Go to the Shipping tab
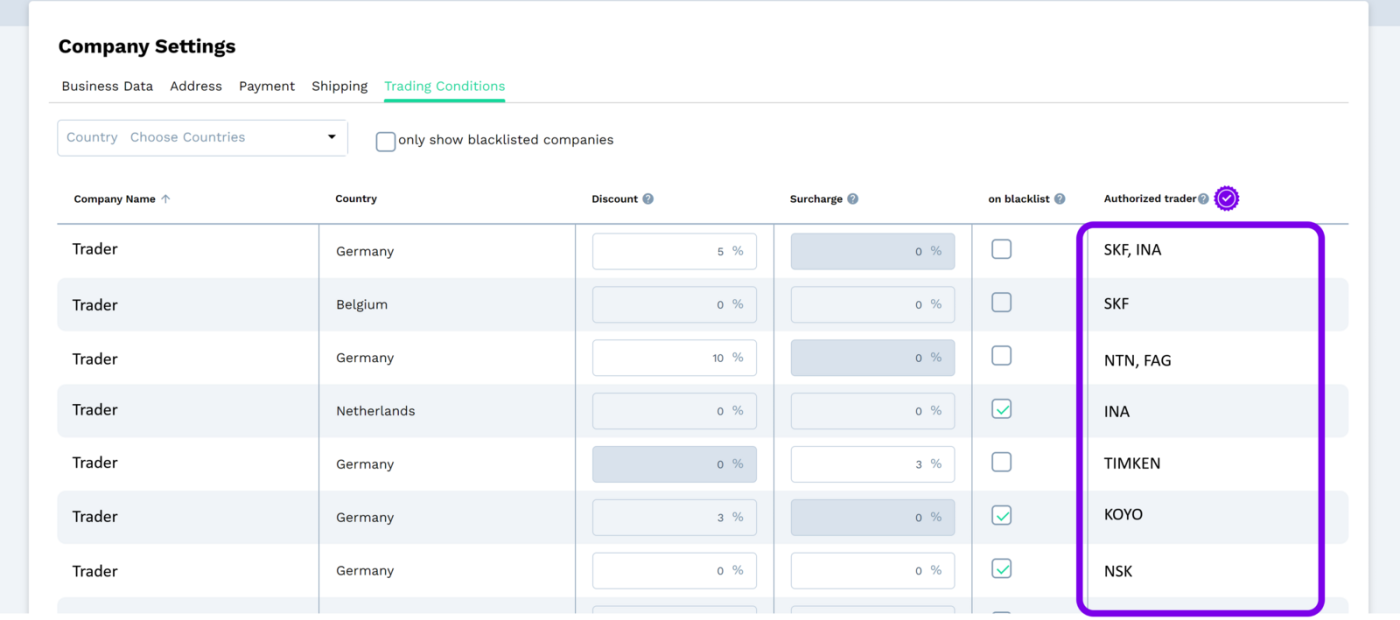This screenshot has height=620, width=1400. pos(340,86)
